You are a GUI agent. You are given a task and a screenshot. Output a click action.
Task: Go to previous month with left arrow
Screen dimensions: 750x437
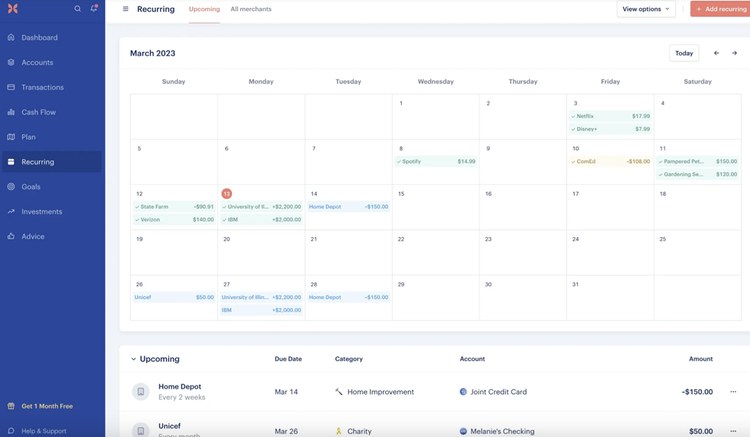(716, 53)
